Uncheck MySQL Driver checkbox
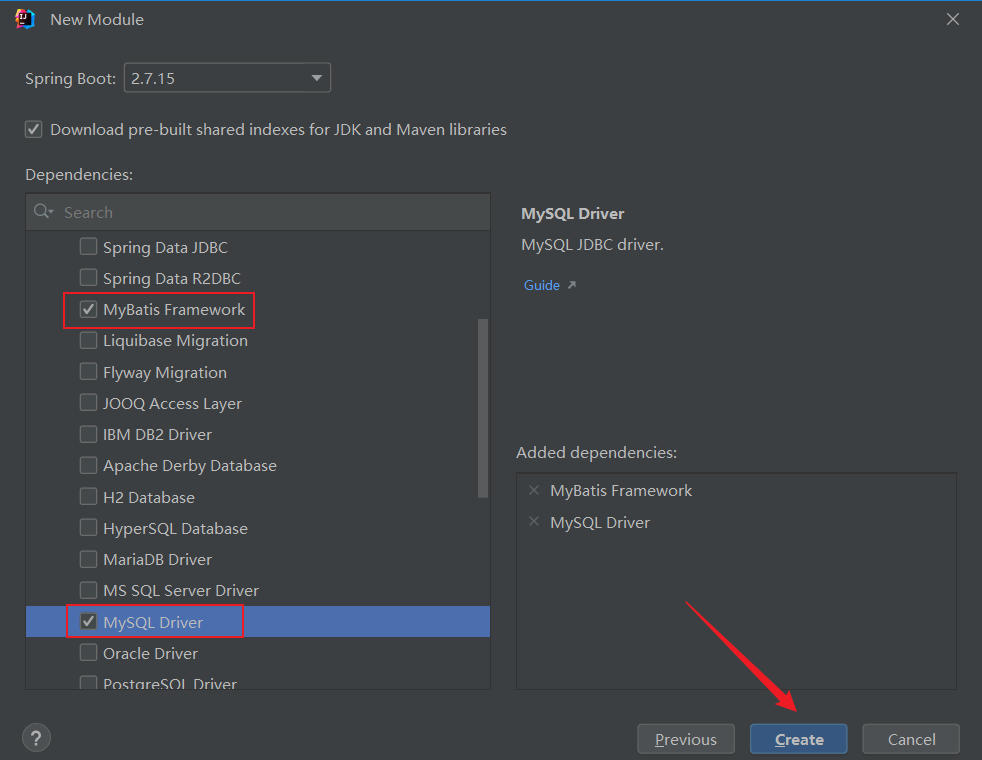The height and width of the screenshot is (760, 982). [x=88, y=622]
